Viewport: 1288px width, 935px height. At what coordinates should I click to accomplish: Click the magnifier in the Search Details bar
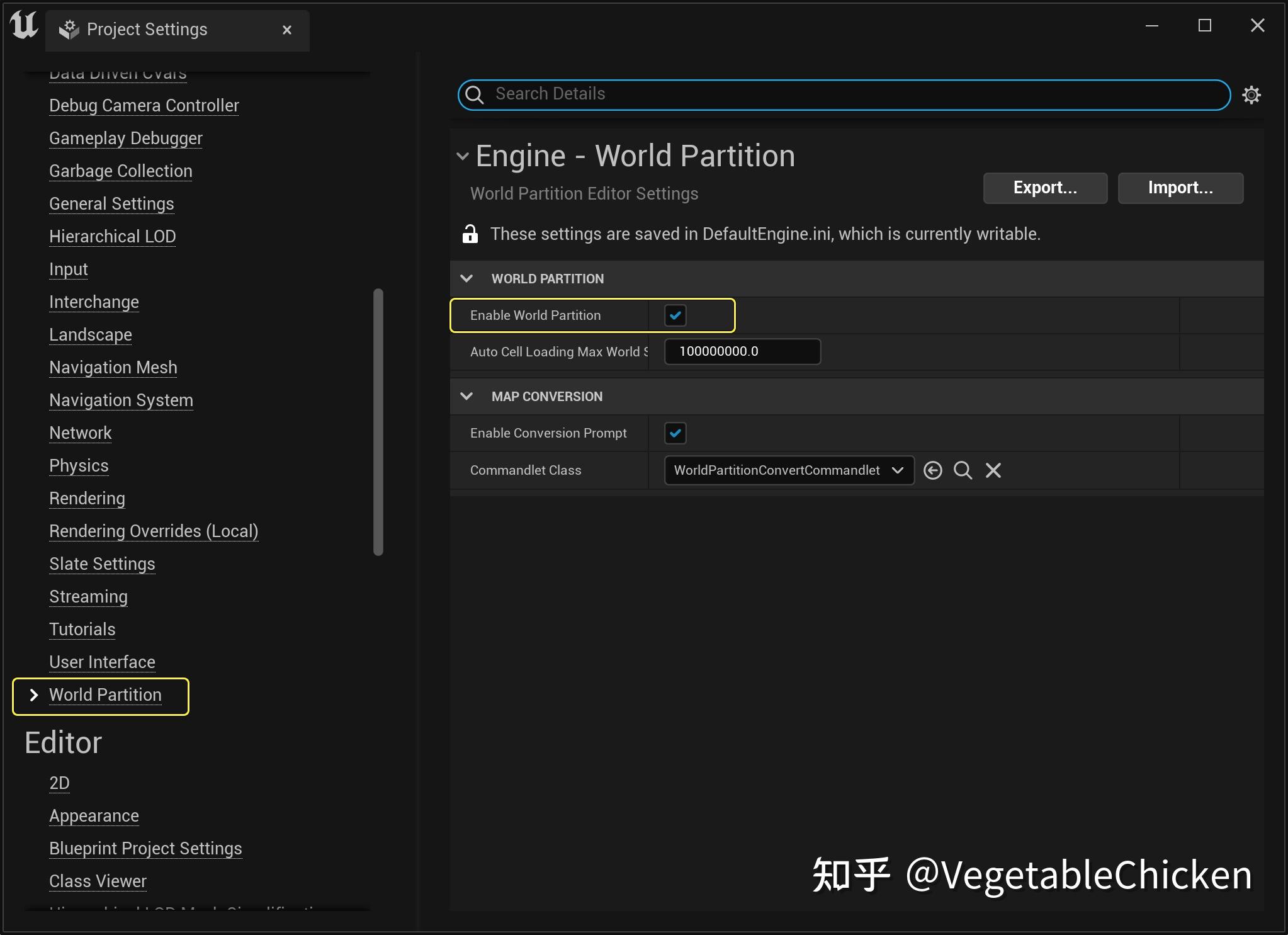pyautogui.click(x=475, y=94)
